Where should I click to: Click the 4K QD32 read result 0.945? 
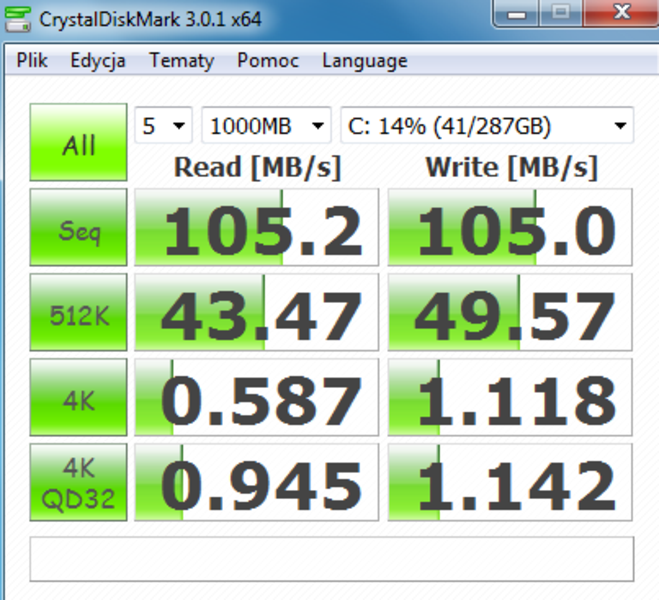coord(256,482)
